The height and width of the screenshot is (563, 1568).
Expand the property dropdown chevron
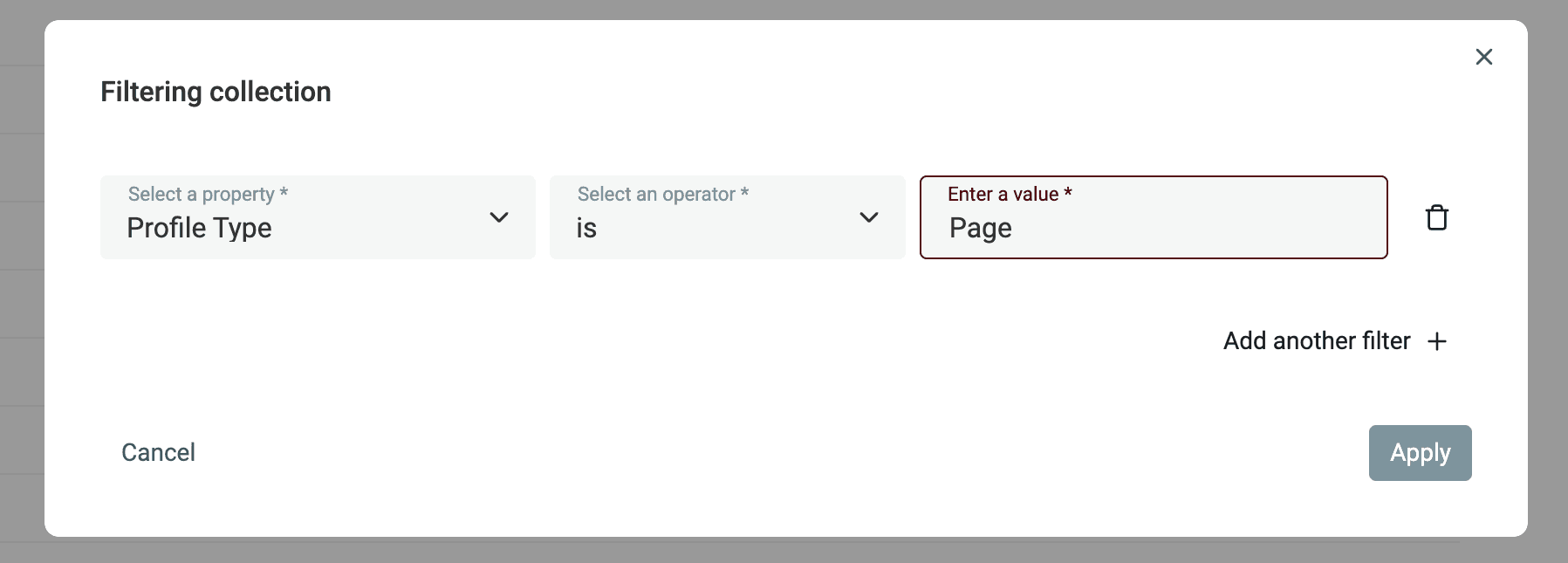click(x=499, y=217)
